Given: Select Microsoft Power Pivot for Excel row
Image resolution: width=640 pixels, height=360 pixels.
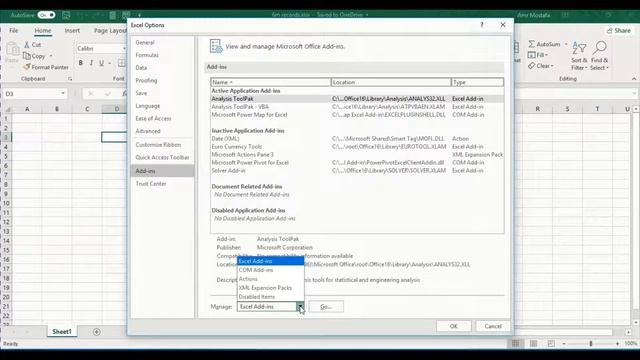Looking at the screenshot, I should click(x=357, y=162).
